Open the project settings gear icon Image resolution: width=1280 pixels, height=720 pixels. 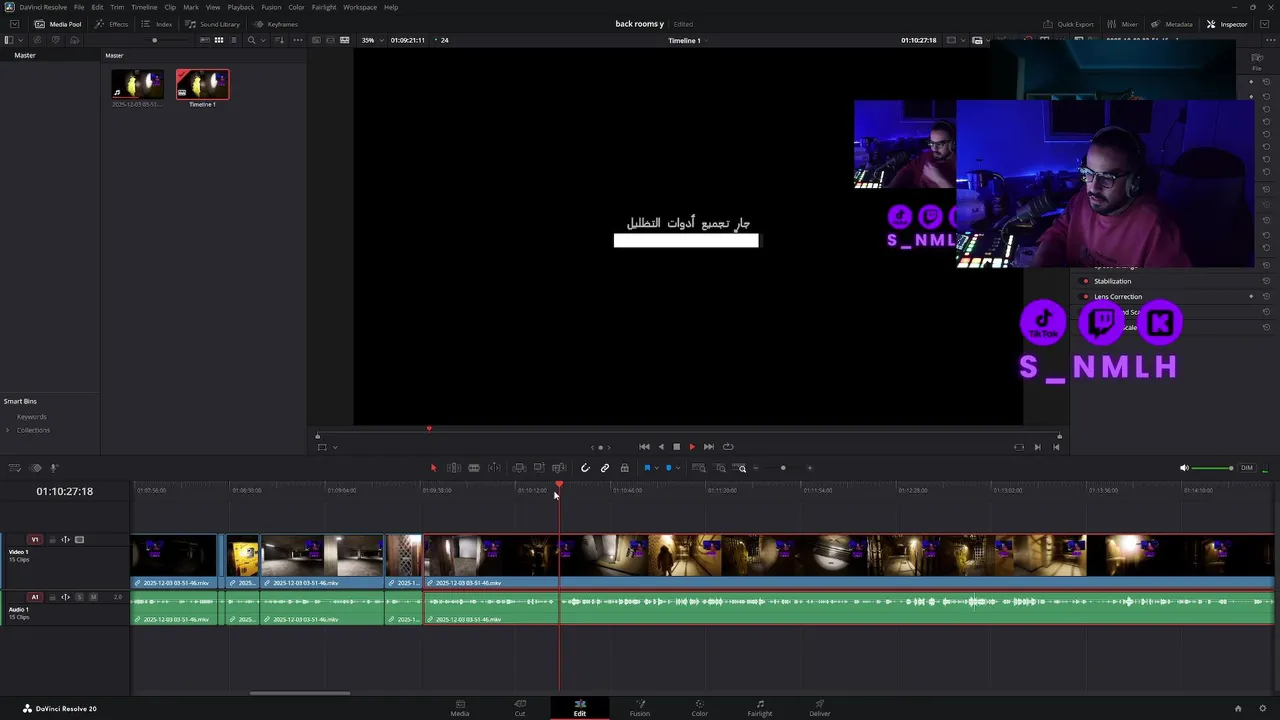(1261, 708)
